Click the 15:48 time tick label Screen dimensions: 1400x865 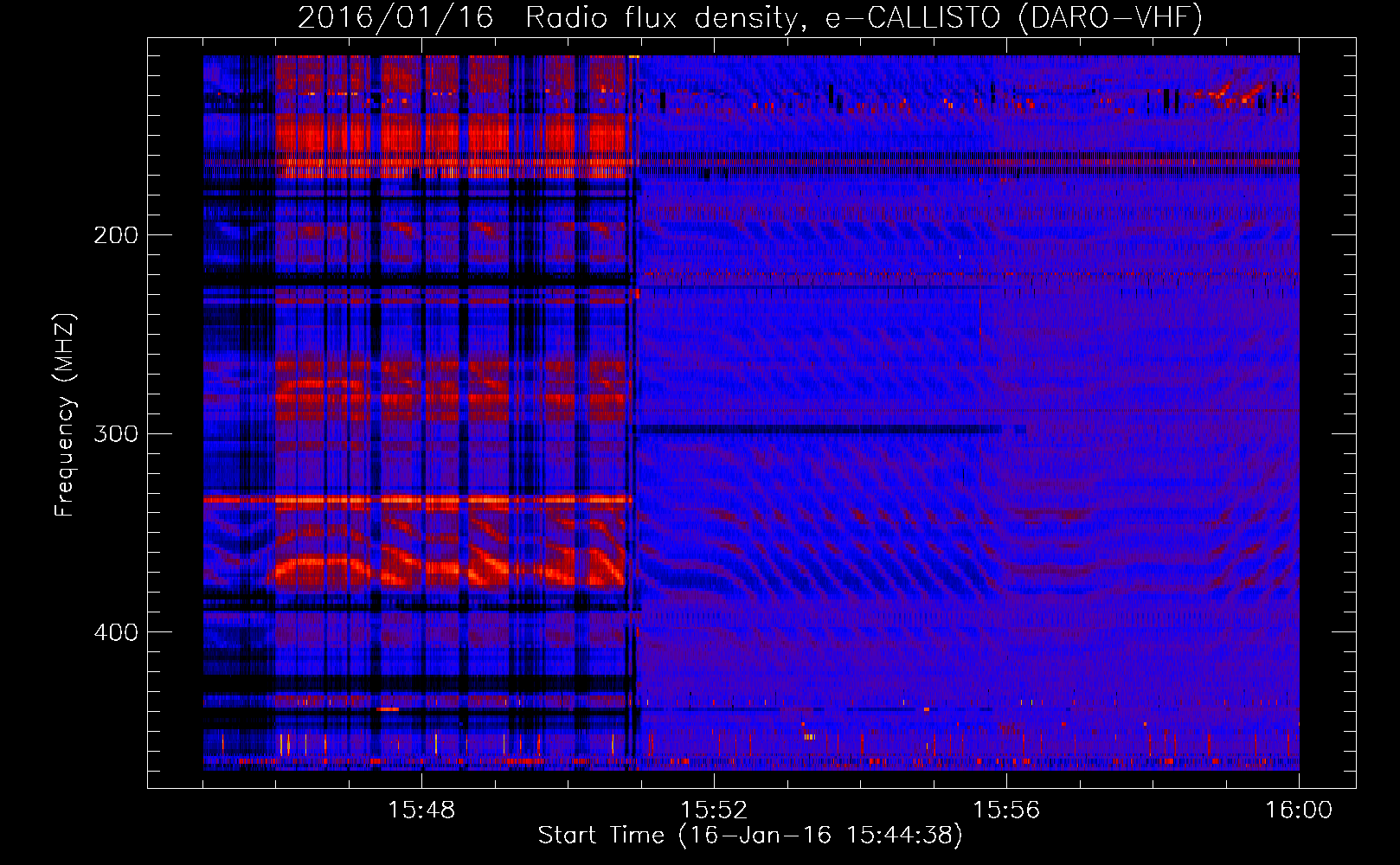point(421,811)
